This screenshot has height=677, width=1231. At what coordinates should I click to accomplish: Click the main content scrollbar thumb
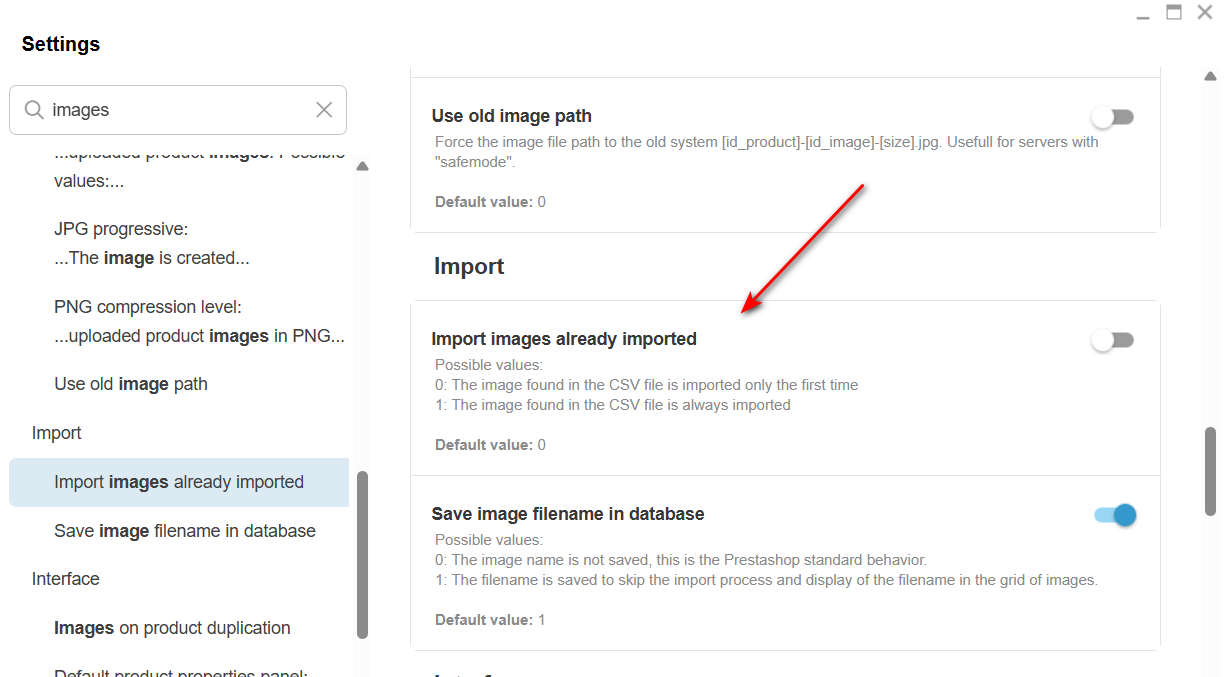[1210, 471]
